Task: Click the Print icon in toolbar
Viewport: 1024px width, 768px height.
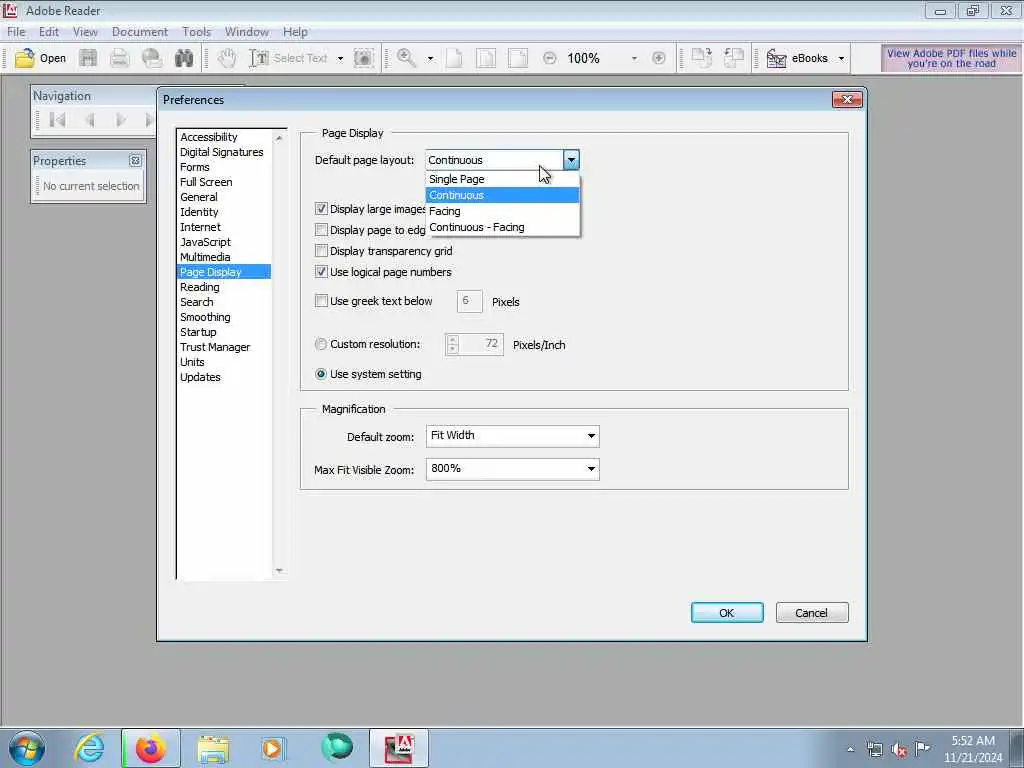Action: click(x=120, y=58)
